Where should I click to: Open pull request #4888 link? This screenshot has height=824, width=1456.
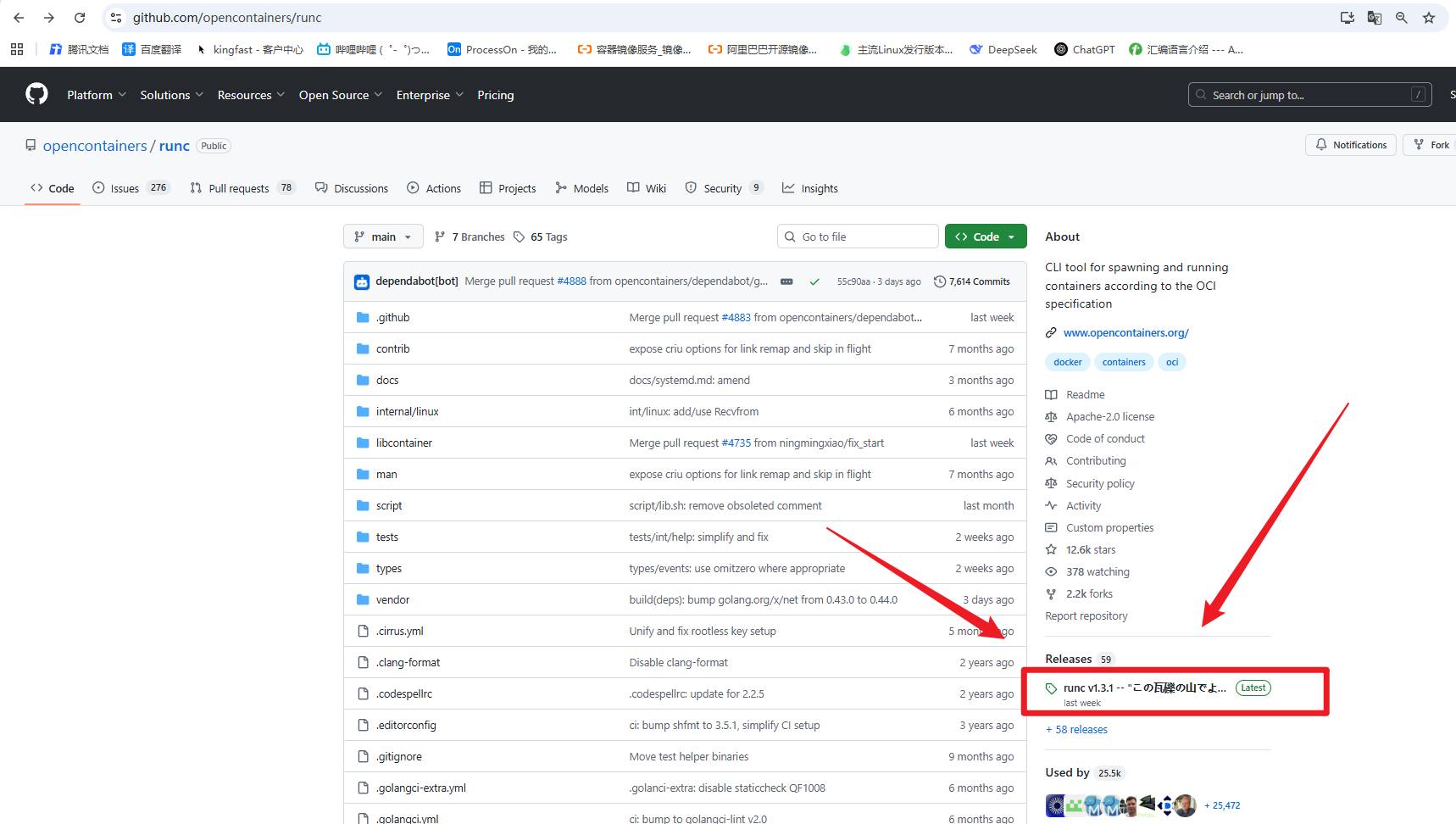pyautogui.click(x=571, y=281)
